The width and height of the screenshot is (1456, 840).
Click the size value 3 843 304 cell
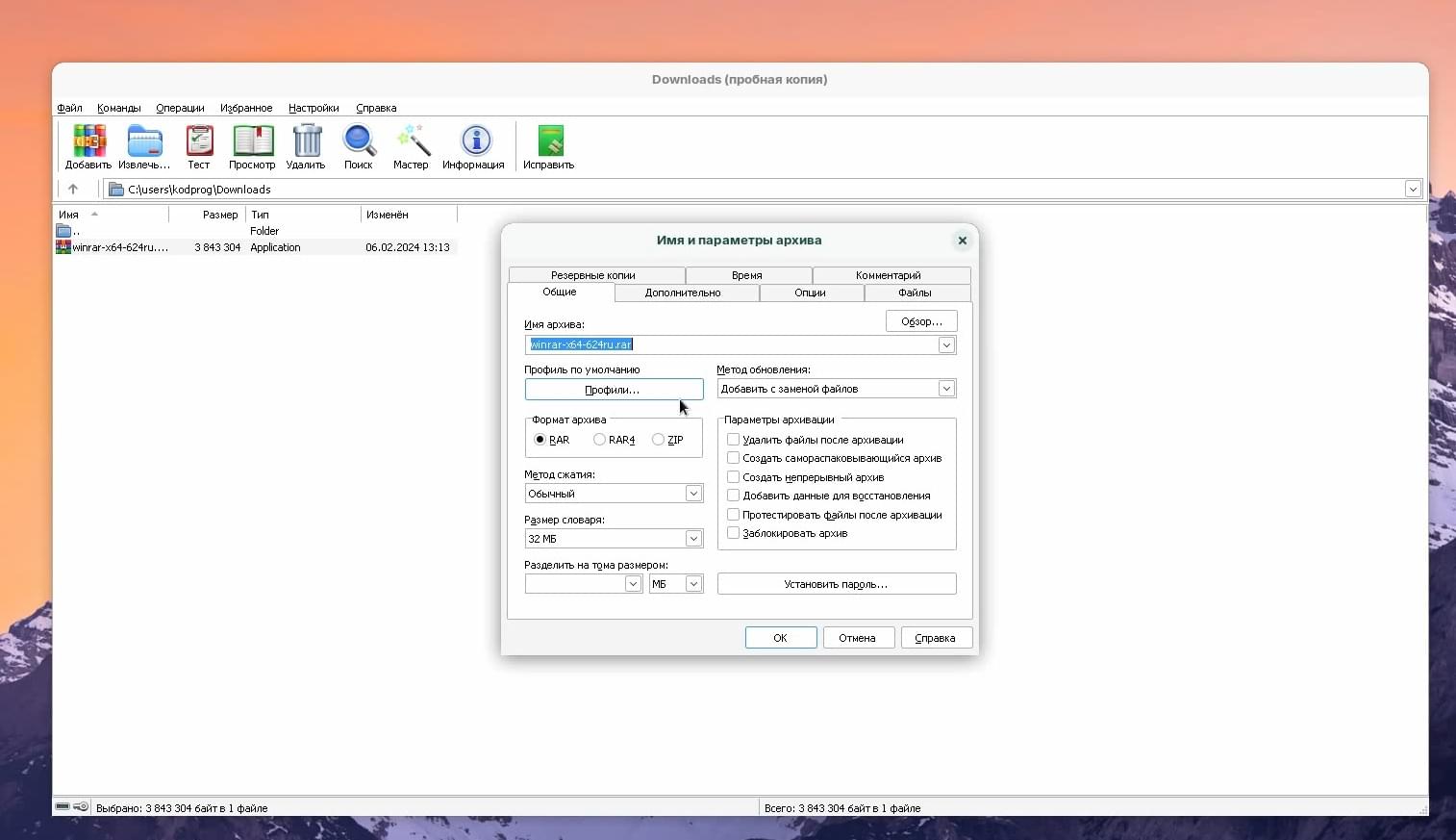tap(217, 247)
